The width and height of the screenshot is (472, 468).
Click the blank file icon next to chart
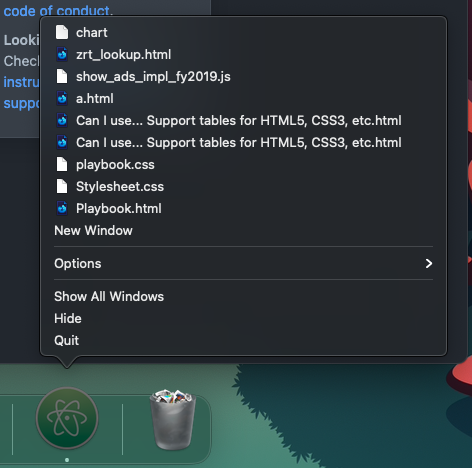tap(62, 32)
